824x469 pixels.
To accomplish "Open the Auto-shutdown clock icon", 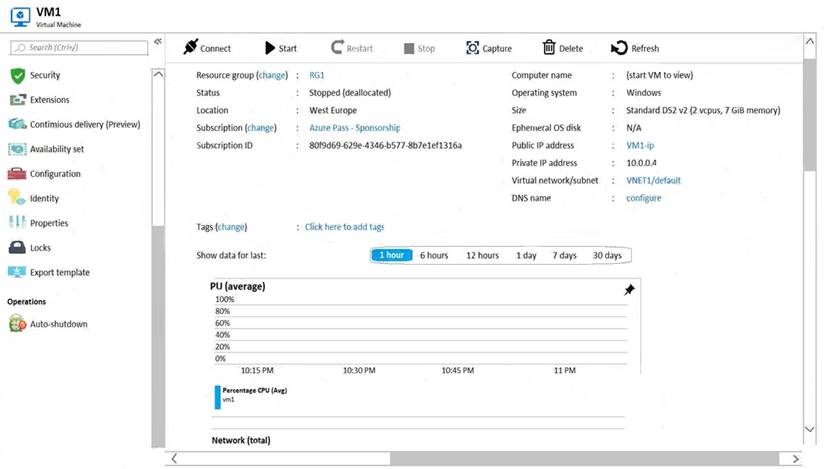I will point(17,324).
